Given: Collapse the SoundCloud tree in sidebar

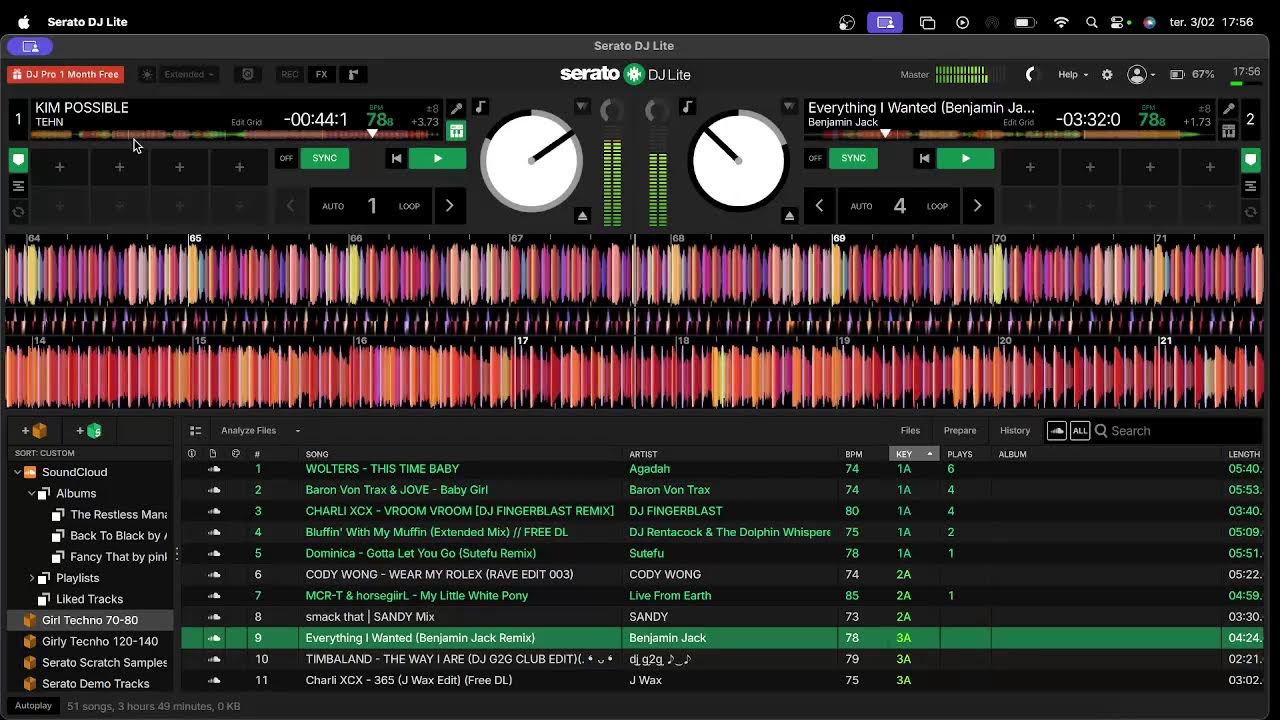Looking at the screenshot, I should point(18,472).
